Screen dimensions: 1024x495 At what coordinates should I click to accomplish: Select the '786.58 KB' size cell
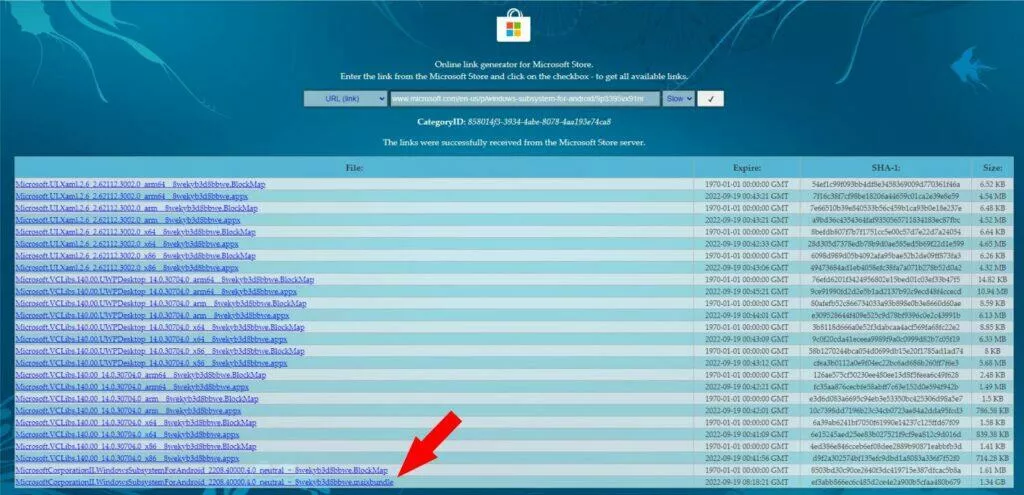click(x=993, y=411)
